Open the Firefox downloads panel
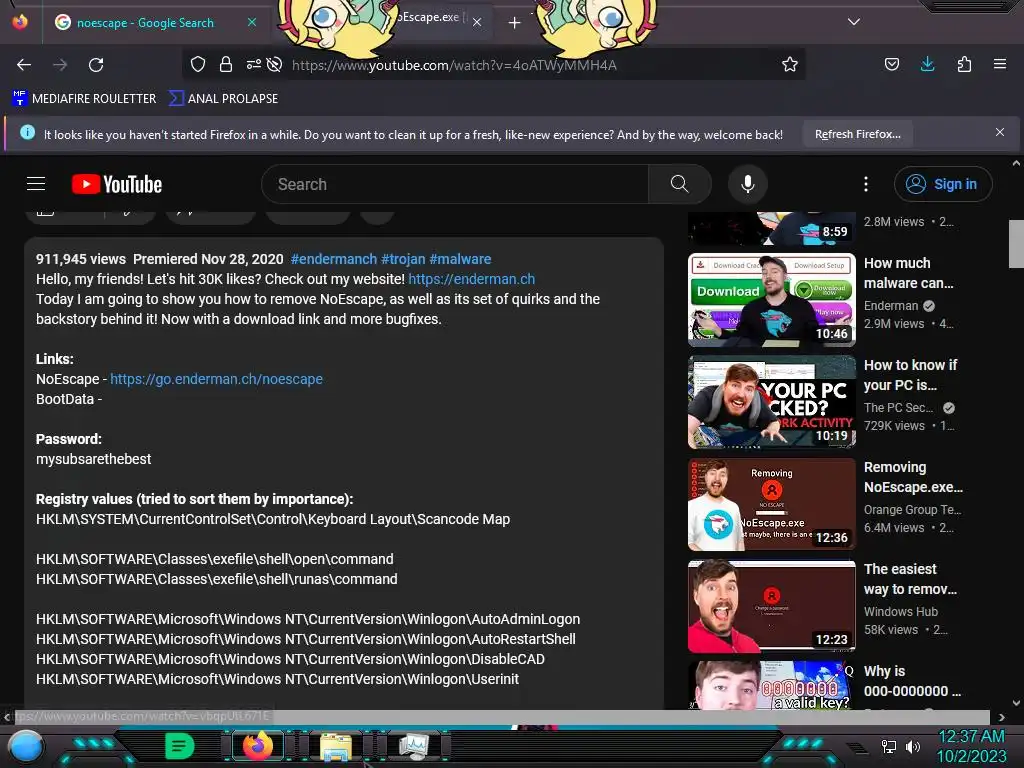 [x=927, y=64]
